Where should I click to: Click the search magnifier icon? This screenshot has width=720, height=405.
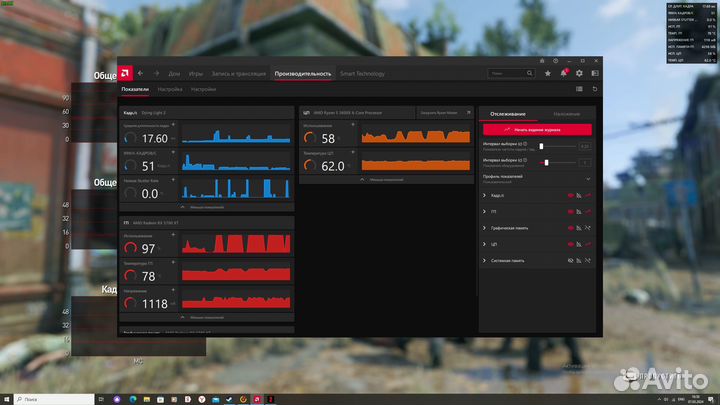click(x=529, y=73)
